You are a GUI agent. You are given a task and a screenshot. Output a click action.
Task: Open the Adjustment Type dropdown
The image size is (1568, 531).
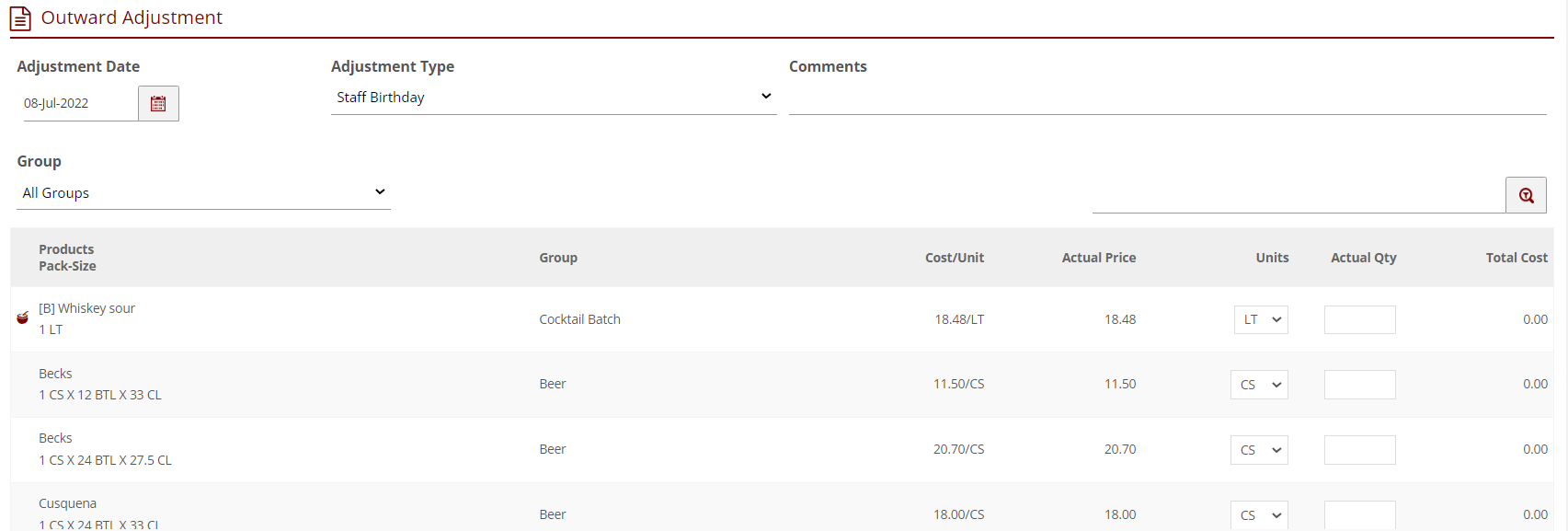(553, 98)
